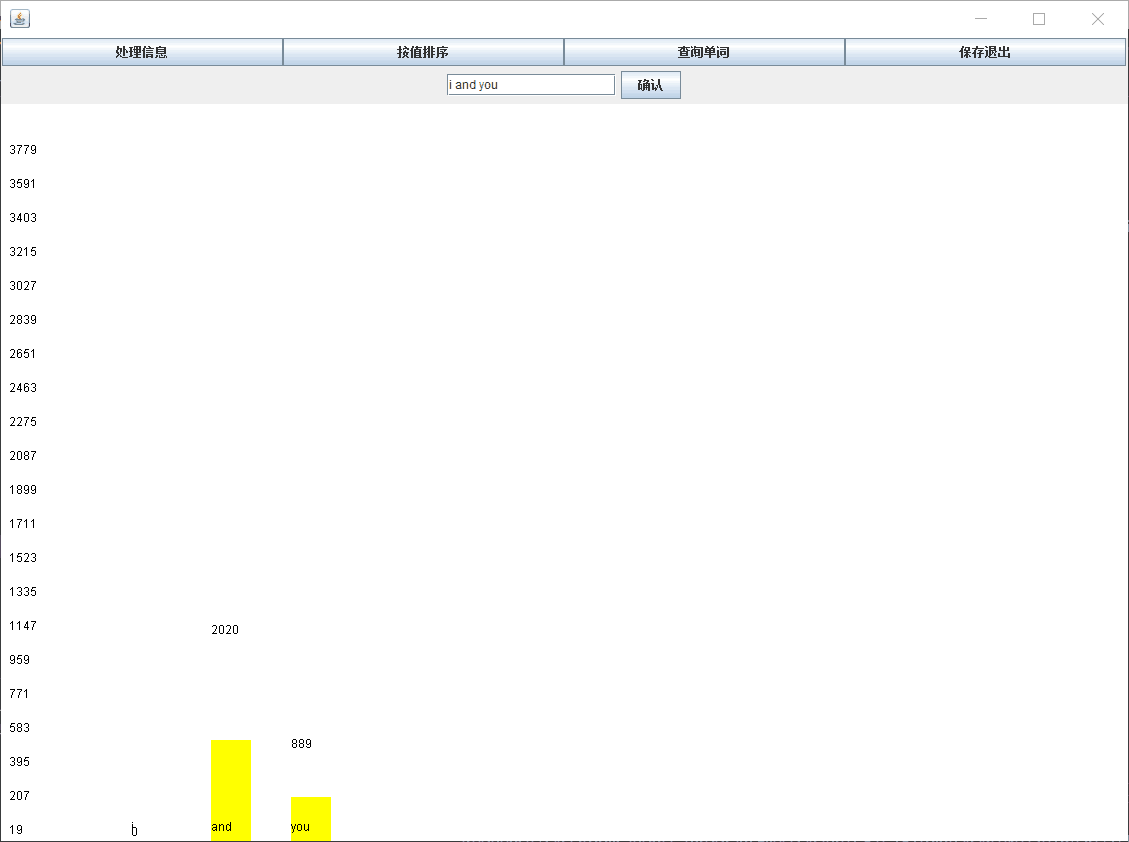The width and height of the screenshot is (1129, 842).
Task: Click the axis value 1147
Action: [x=23, y=626]
